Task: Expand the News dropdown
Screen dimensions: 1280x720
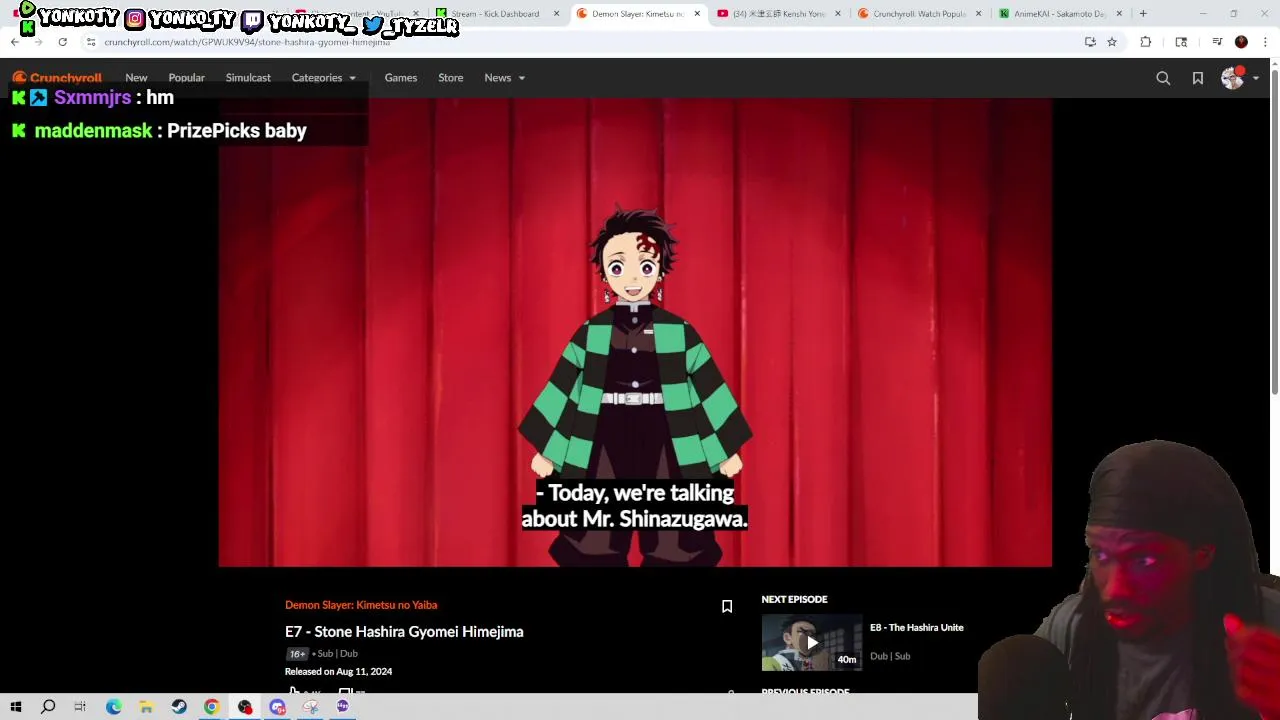Action: point(504,78)
